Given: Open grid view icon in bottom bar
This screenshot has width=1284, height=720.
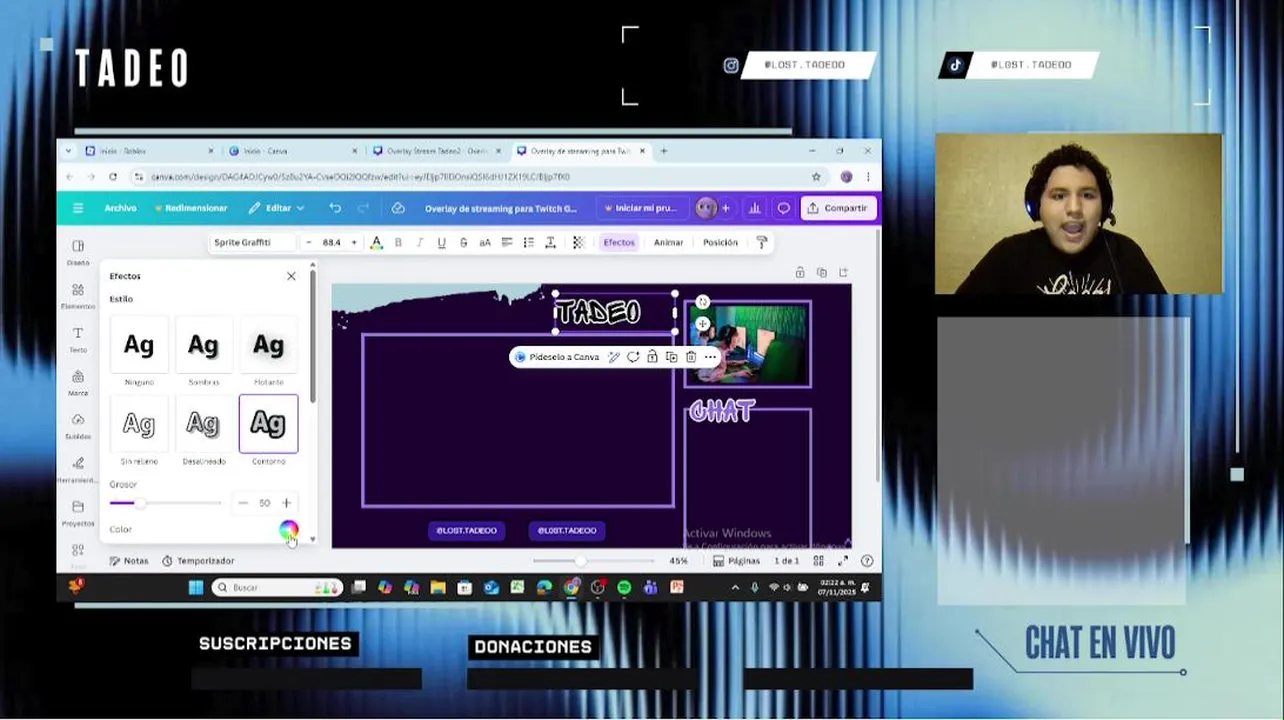Looking at the screenshot, I should tap(819, 561).
